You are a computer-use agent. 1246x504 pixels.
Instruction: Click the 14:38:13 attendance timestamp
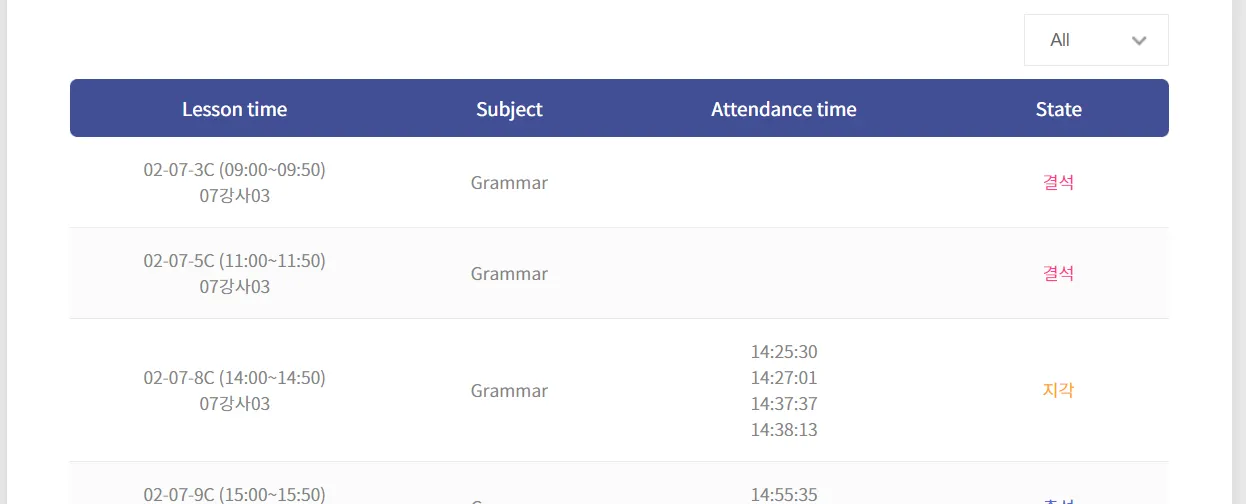pos(784,430)
